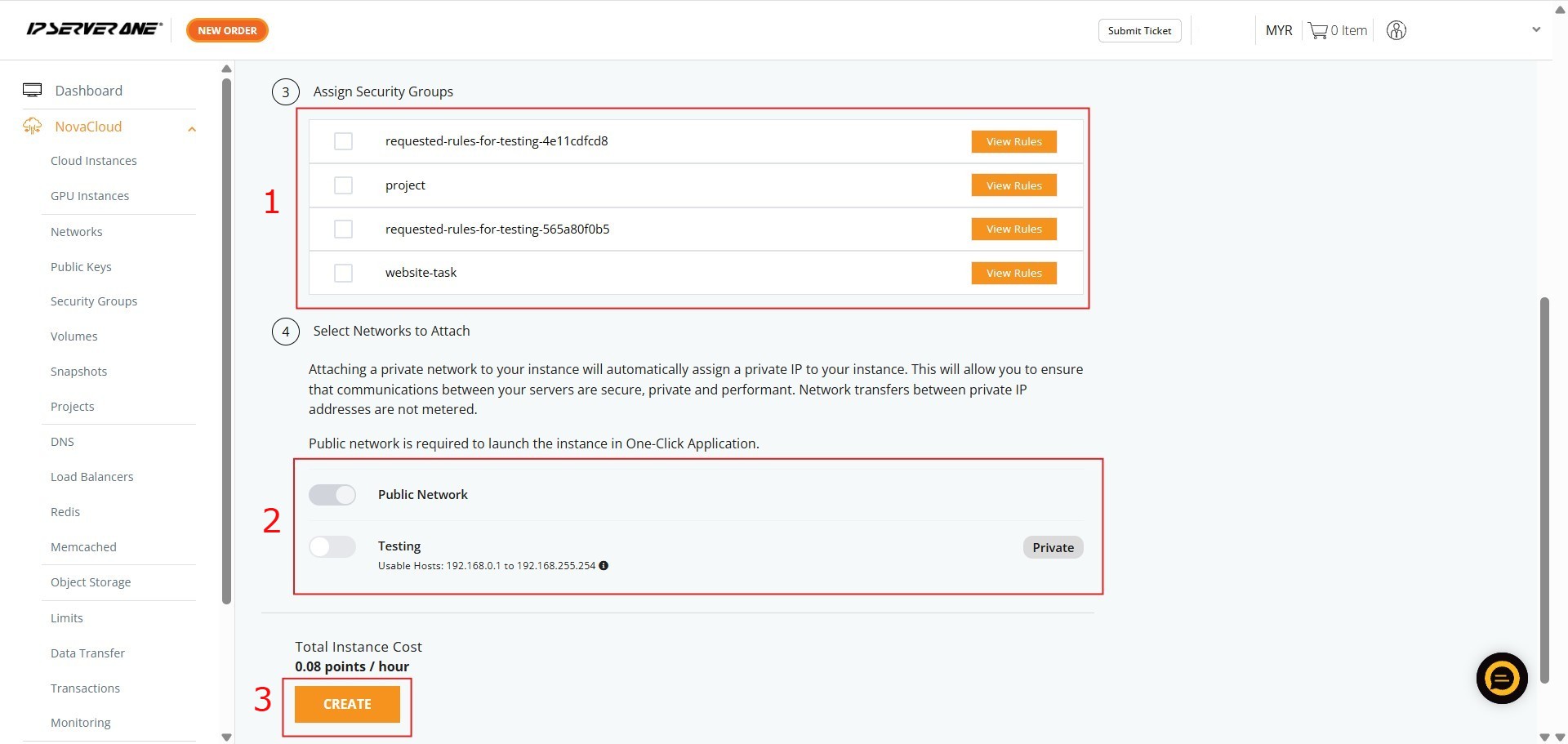The width and height of the screenshot is (1568, 744).
Task: Tick the project security group checkbox
Action: (x=343, y=185)
